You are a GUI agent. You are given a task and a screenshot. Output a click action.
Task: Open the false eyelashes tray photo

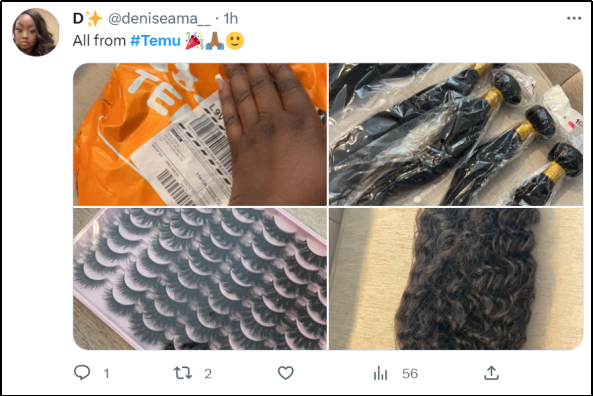(x=200, y=279)
